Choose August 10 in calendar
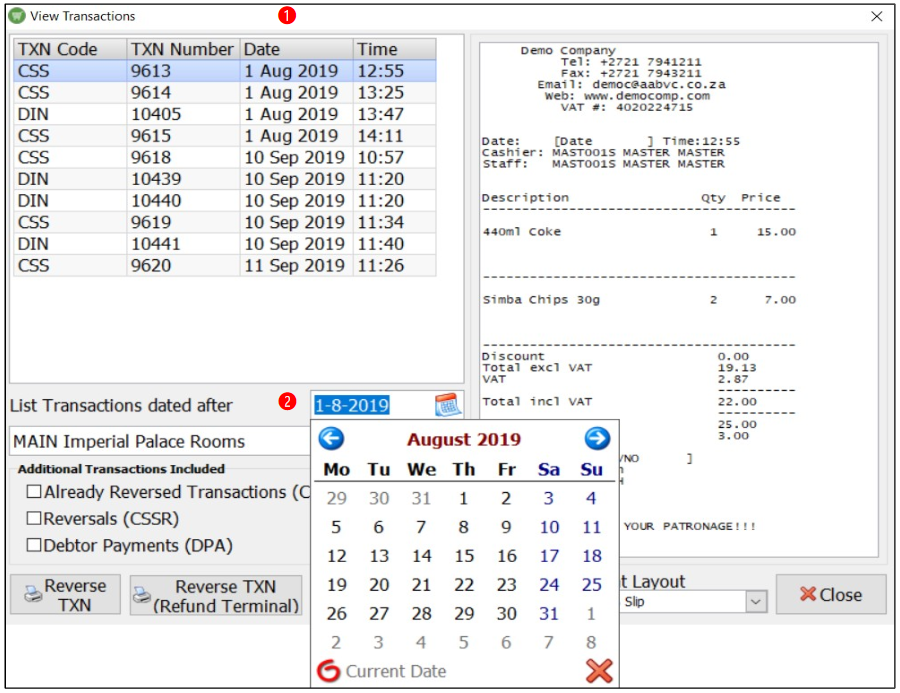Image resolution: width=900 pixels, height=693 pixels. (549, 526)
